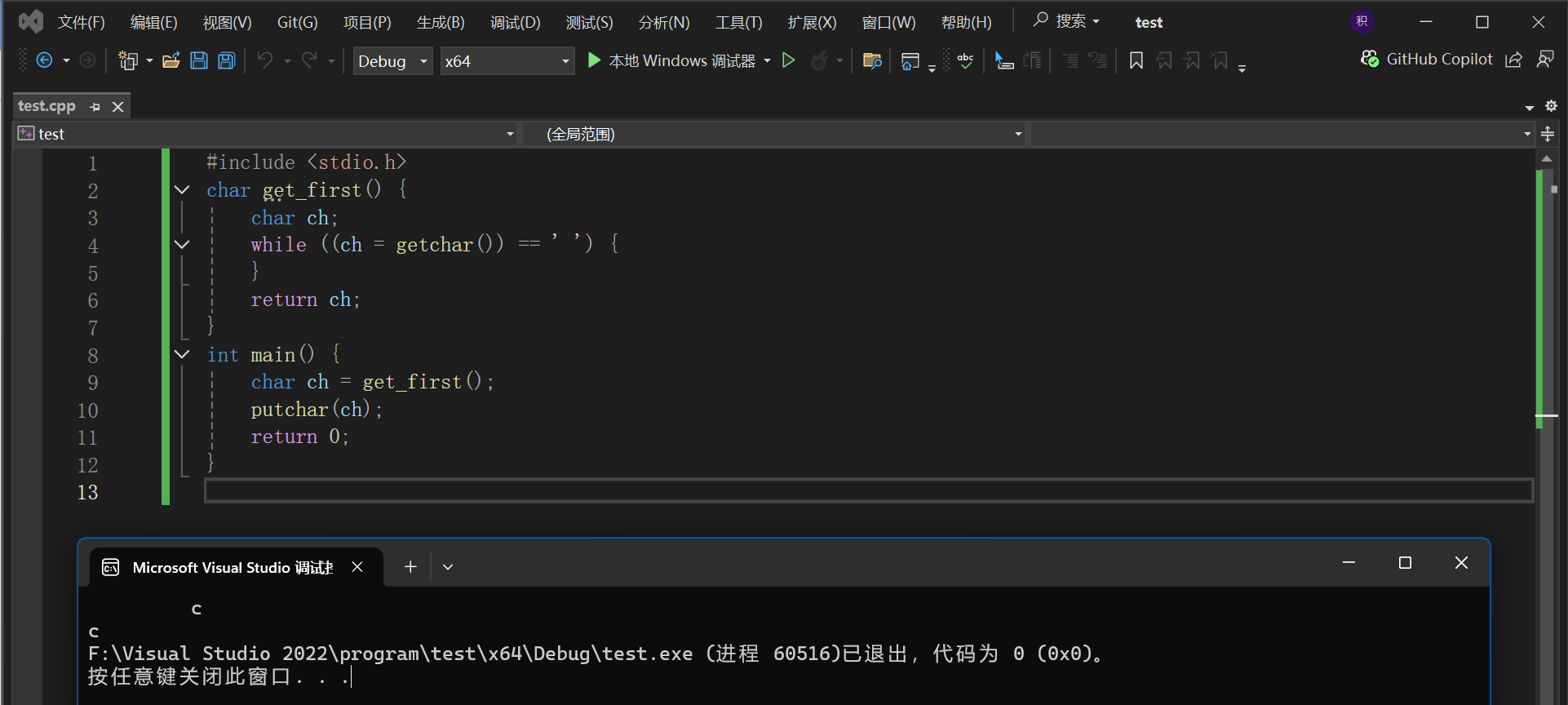Screen dimensions: 1568x705
Task: Toggle a bookmark with the bookmark icon
Action: pyautogui.click(x=1136, y=60)
